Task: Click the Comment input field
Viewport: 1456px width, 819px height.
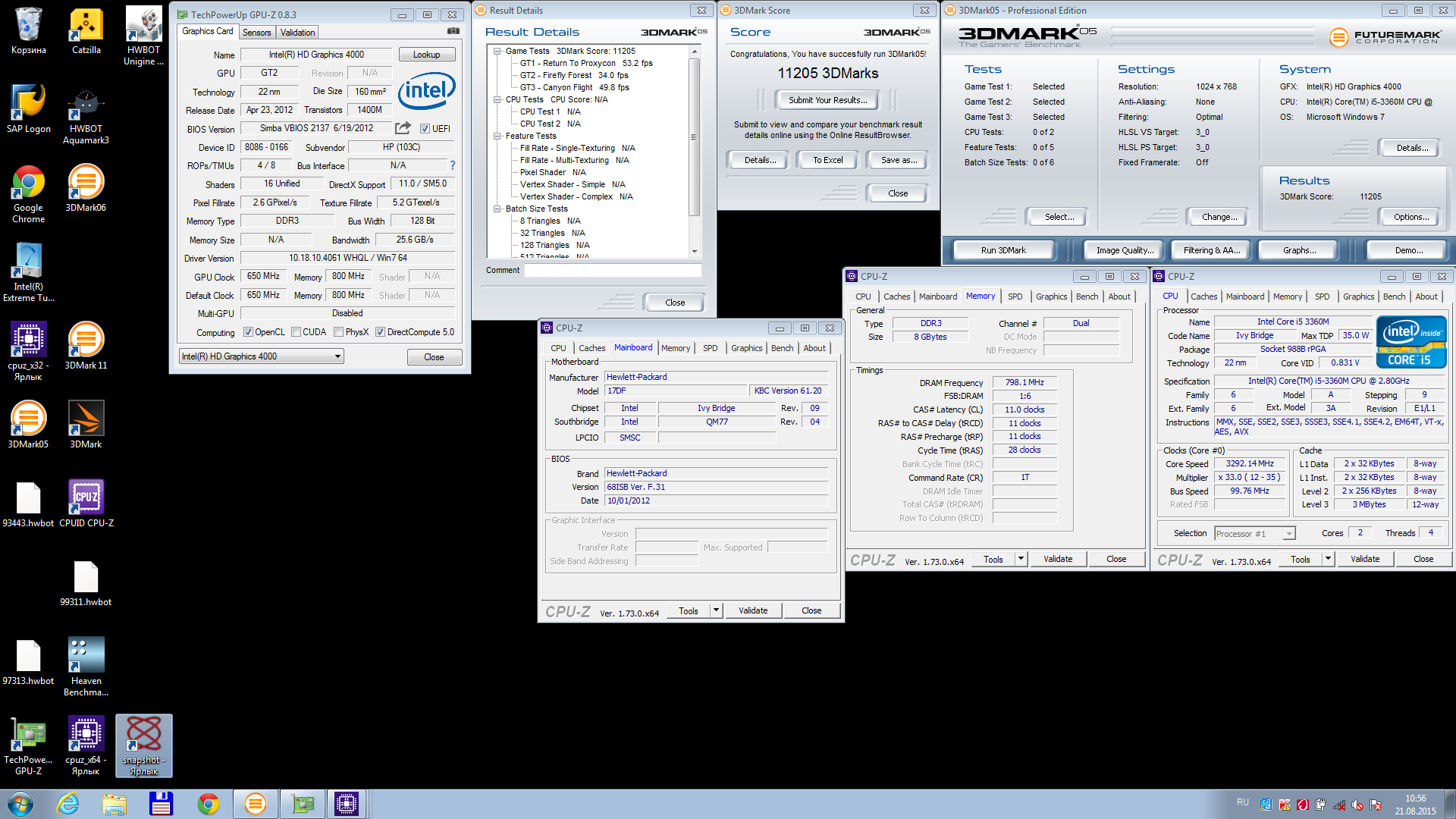Action: point(613,271)
